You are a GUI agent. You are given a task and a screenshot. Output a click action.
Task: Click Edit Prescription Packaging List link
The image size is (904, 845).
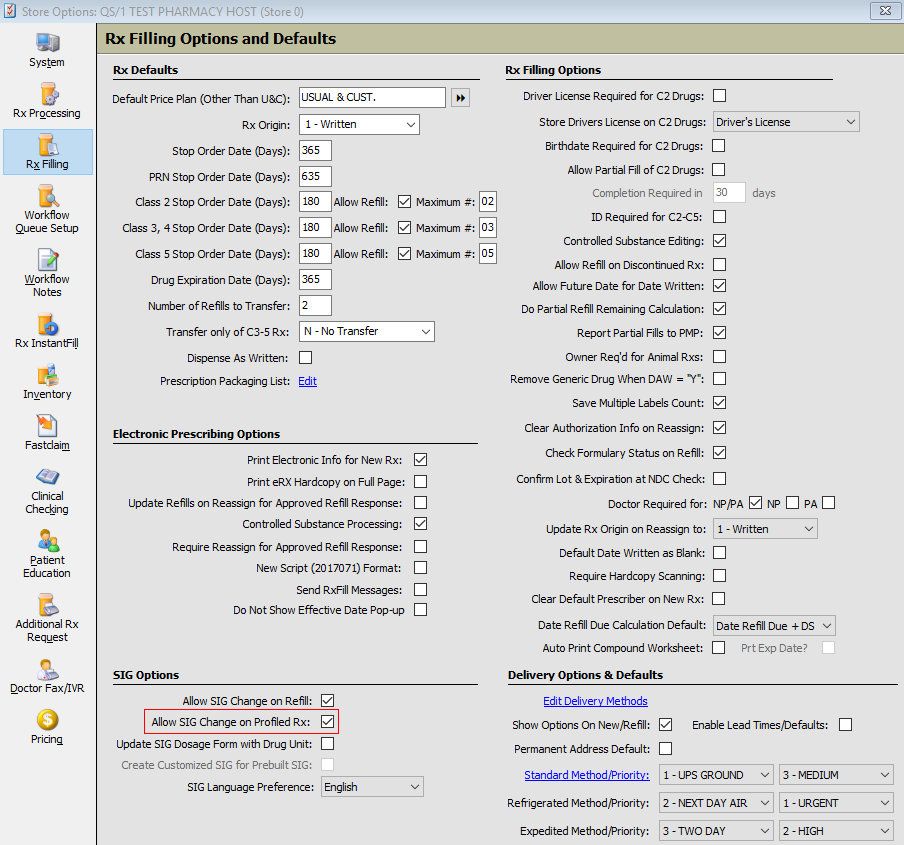307,381
